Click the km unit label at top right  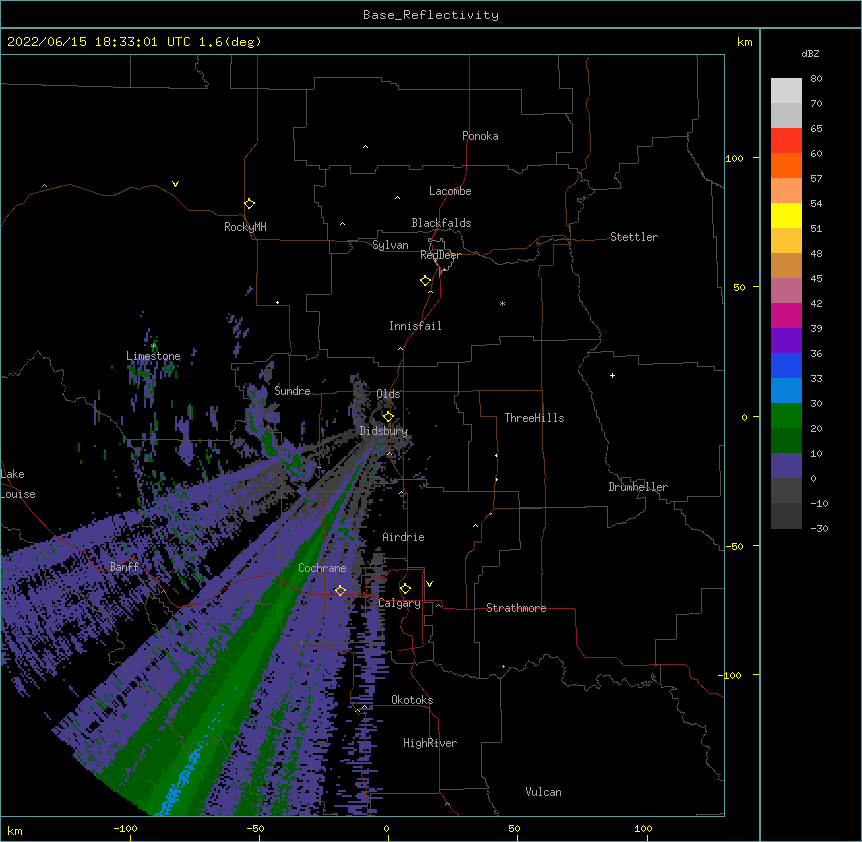(744, 42)
